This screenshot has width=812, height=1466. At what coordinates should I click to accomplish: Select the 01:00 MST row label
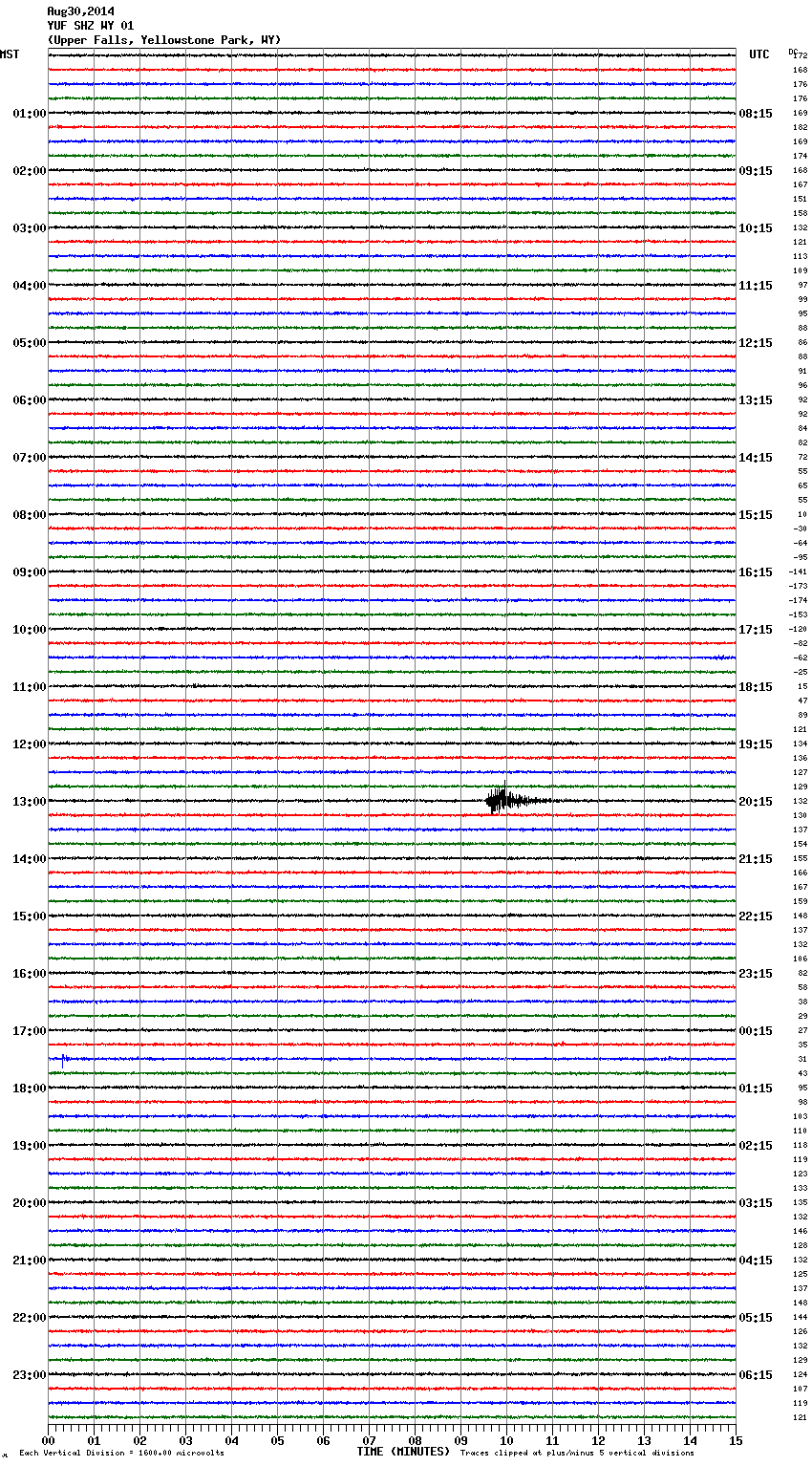pos(30,114)
